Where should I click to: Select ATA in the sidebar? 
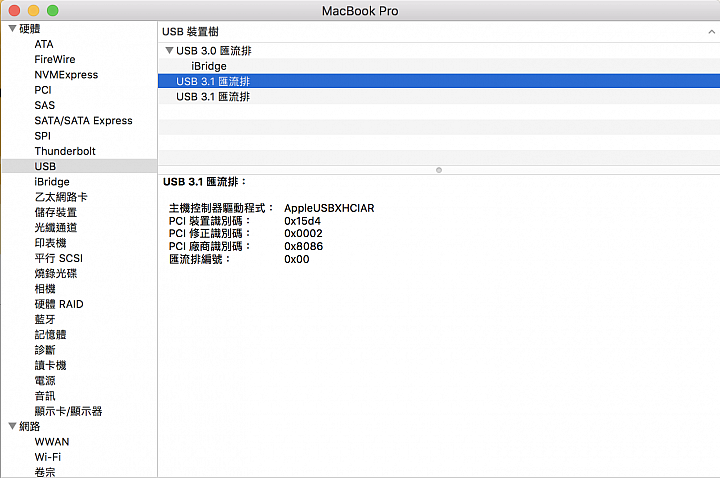click(x=44, y=44)
